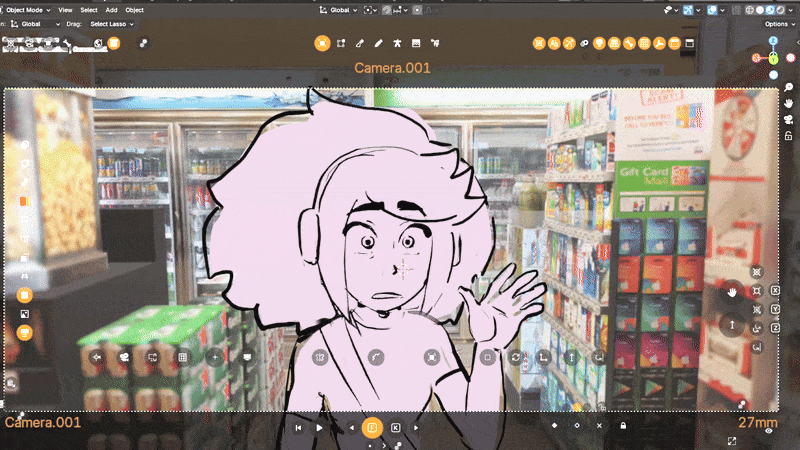The width and height of the screenshot is (800, 450).
Task: Open the shading options dropdown arrow
Action: (x=790, y=10)
